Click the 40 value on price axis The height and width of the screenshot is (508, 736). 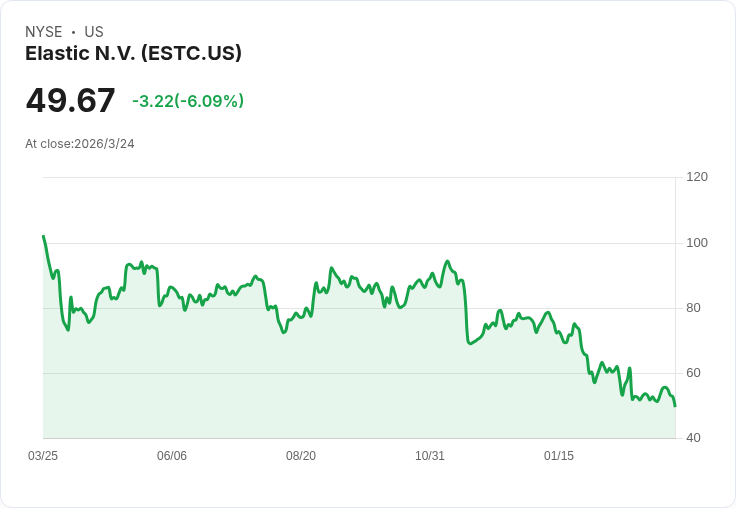tap(693, 438)
